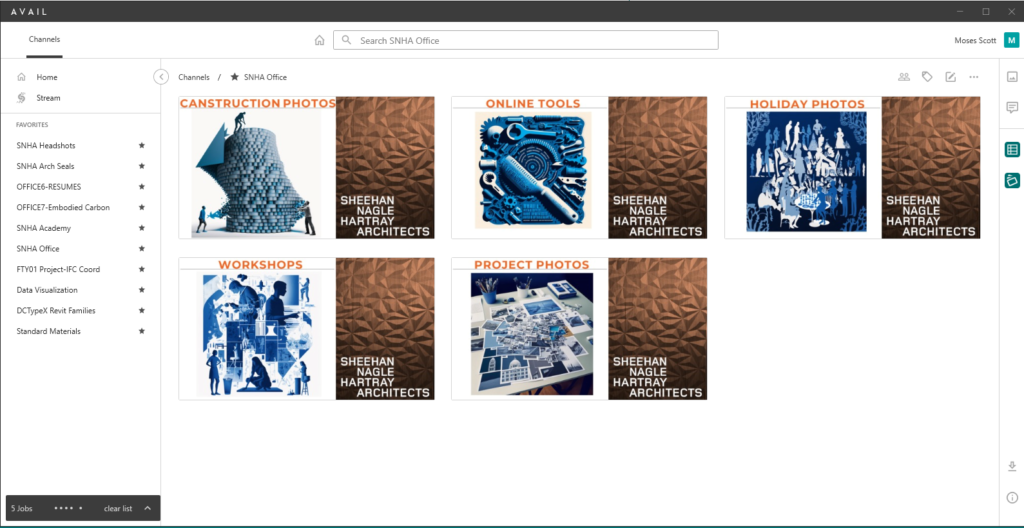Collapse the left sidebar with the chevron
Viewport: 1024px width, 528px height.
tap(161, 77)
